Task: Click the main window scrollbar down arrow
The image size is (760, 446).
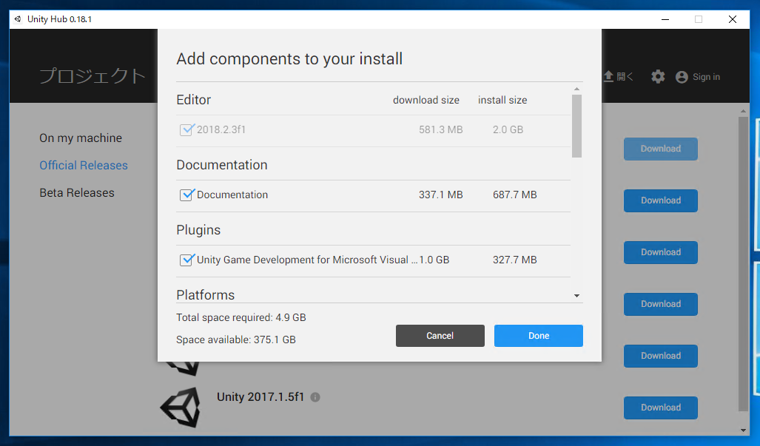Action: click(743, 430)
